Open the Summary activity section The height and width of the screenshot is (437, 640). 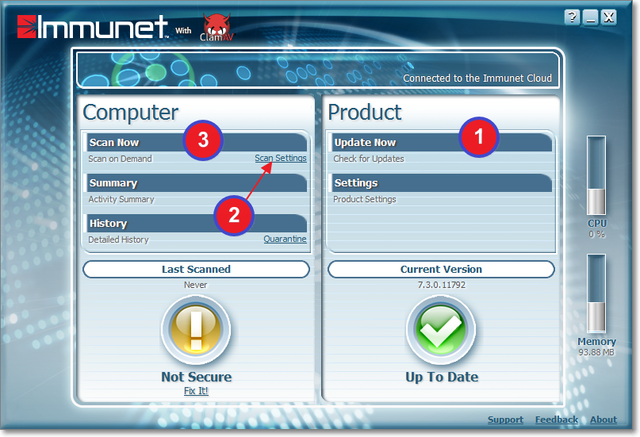(x=113, y=183)
